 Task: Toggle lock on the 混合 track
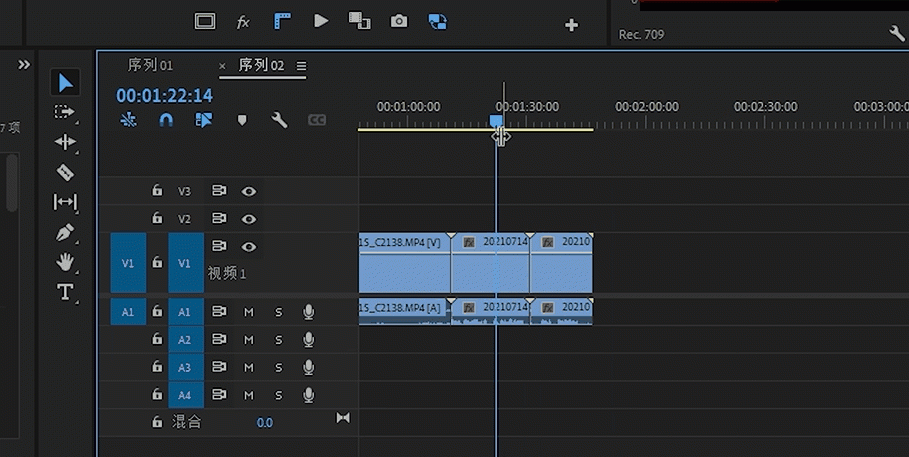(157, 422)
